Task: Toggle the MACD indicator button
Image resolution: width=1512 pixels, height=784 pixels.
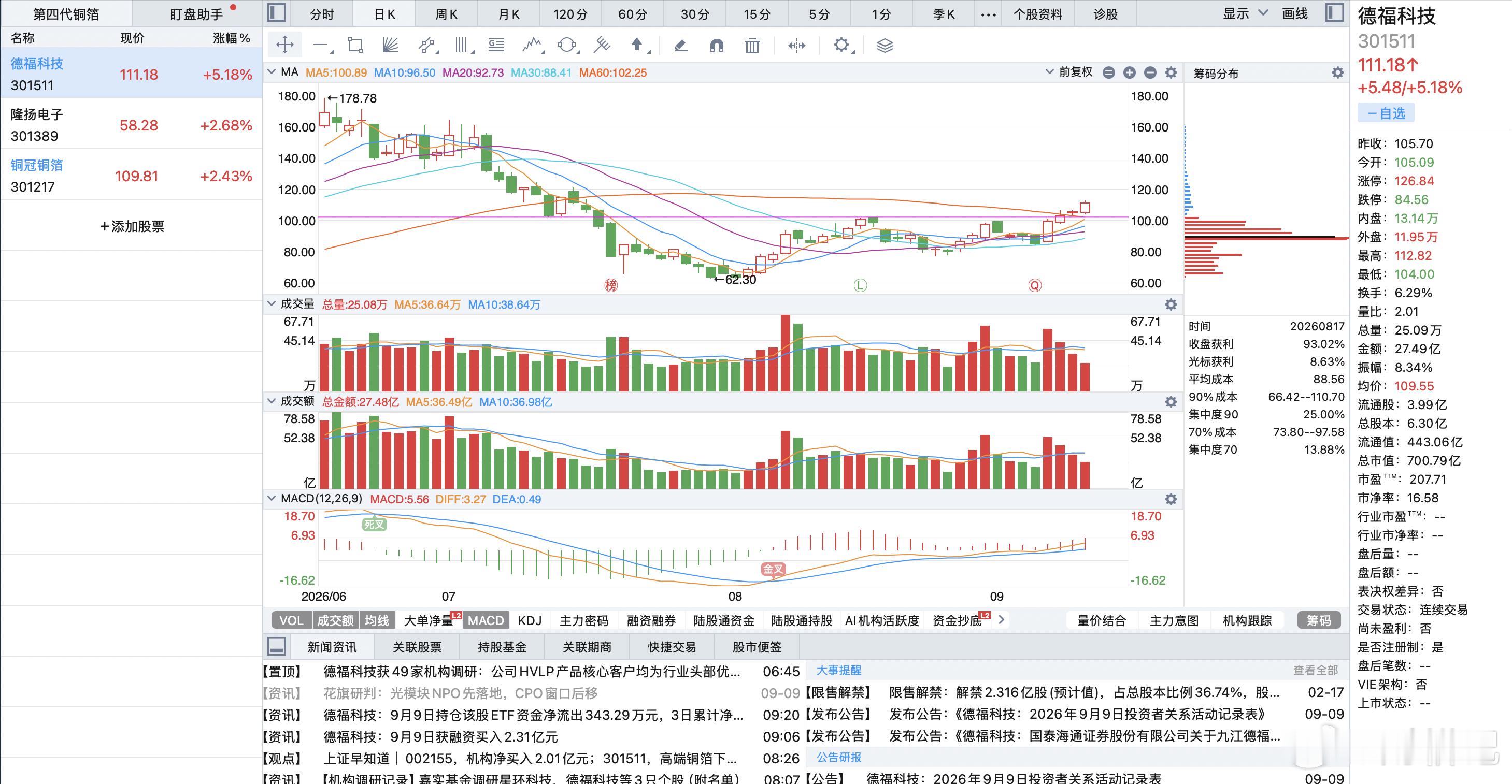Action: 486,620
